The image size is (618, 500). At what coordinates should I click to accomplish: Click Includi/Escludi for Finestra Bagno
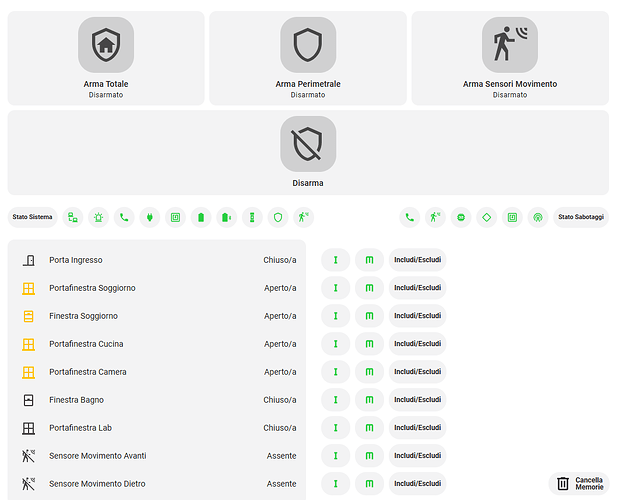click(417, 400)
